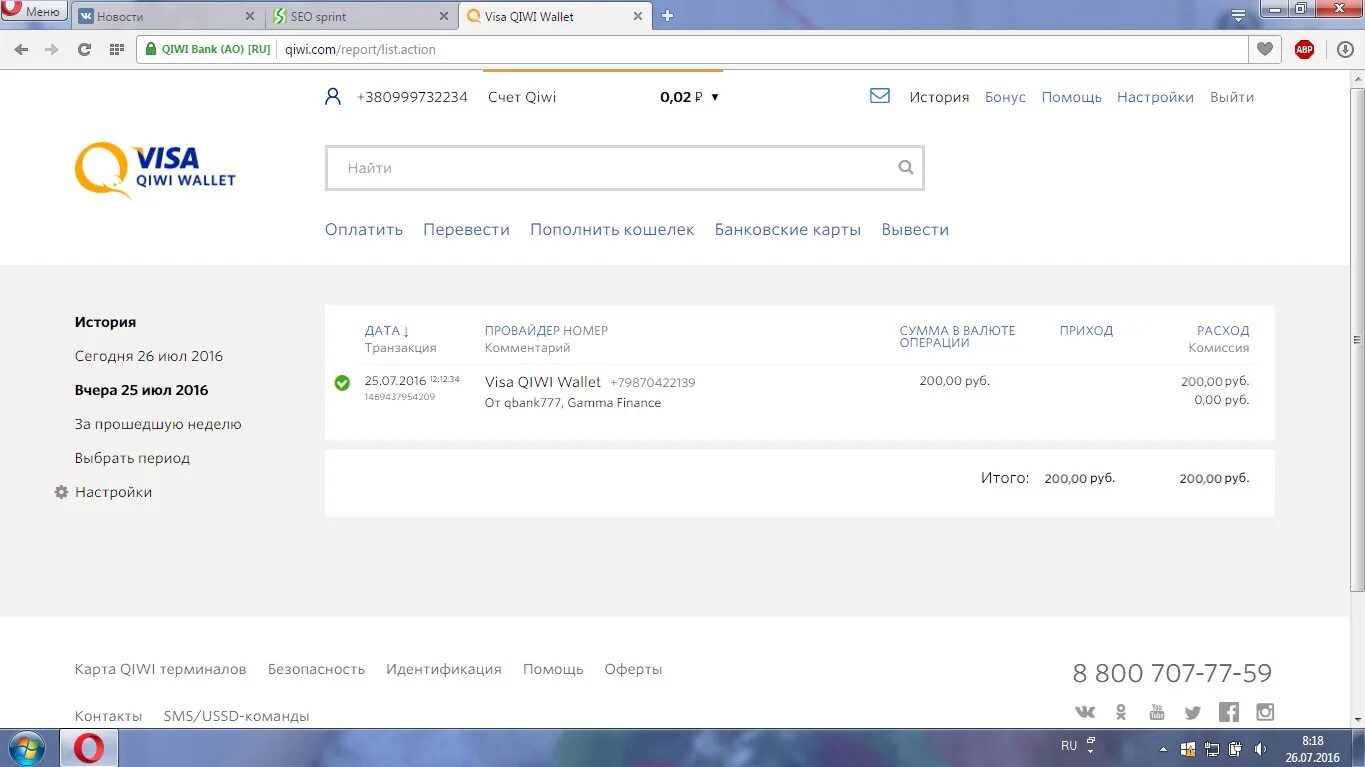Click Visa QIWI Wallet provider entry

point(543,382)
